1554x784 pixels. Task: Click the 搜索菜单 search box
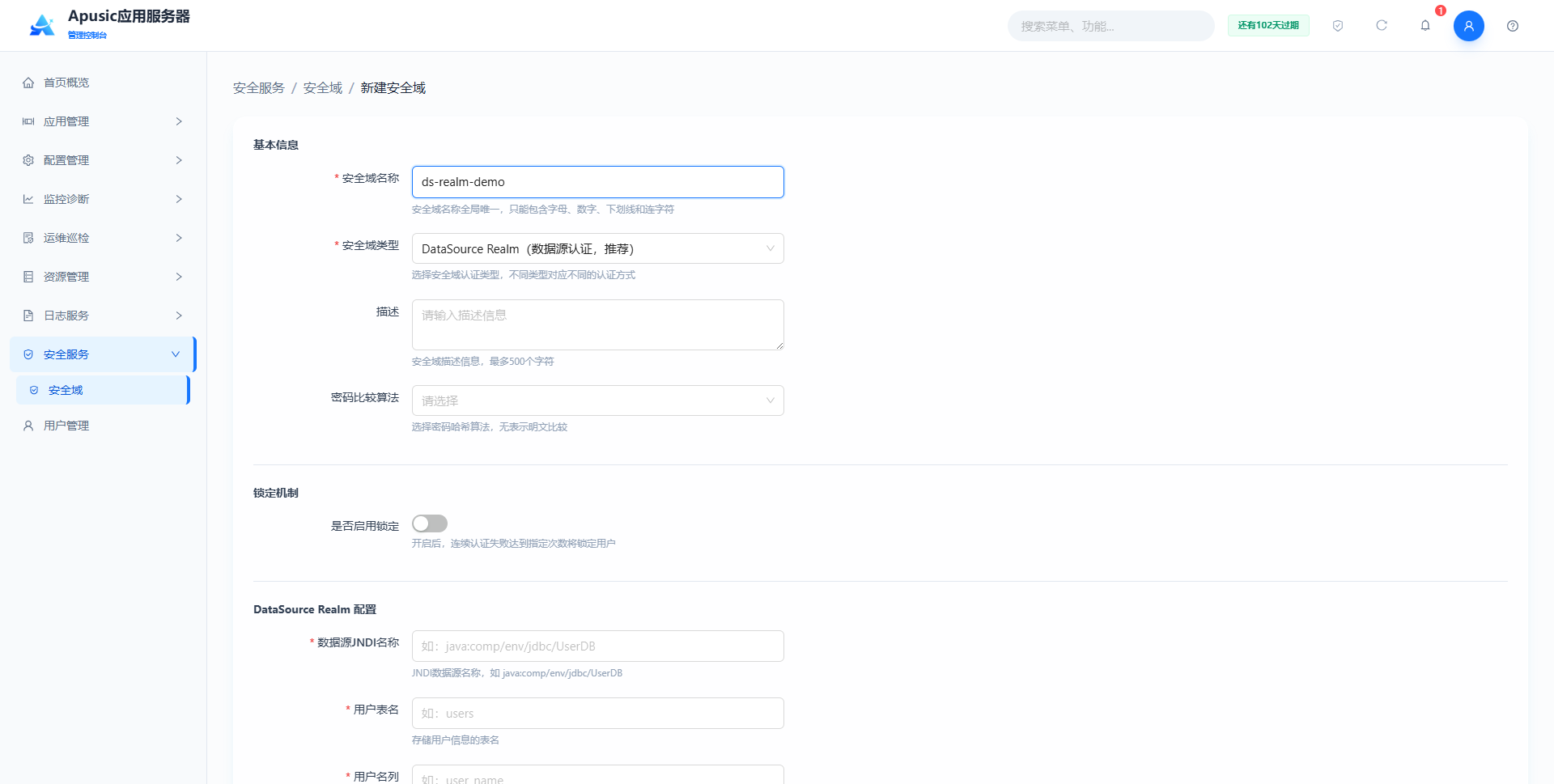(1110, 26)
